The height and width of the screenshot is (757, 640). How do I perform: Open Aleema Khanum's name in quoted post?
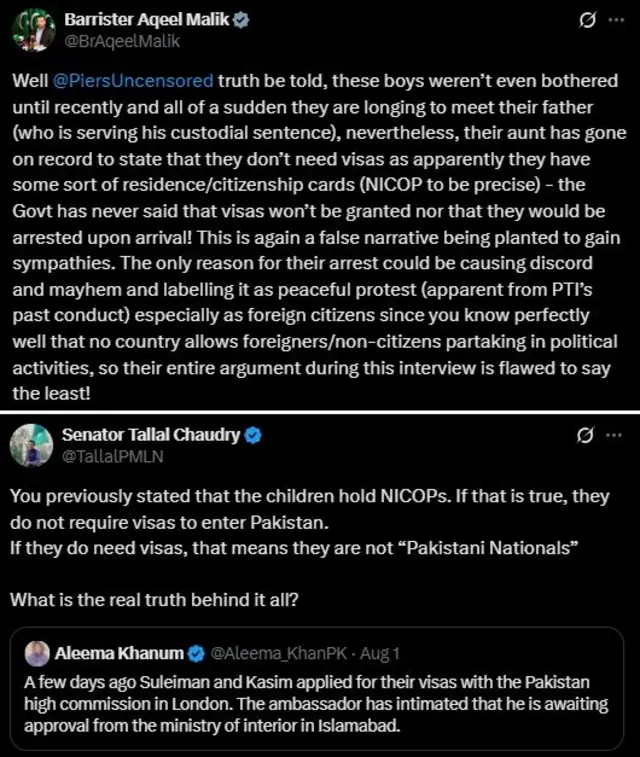tap(119, 653)
